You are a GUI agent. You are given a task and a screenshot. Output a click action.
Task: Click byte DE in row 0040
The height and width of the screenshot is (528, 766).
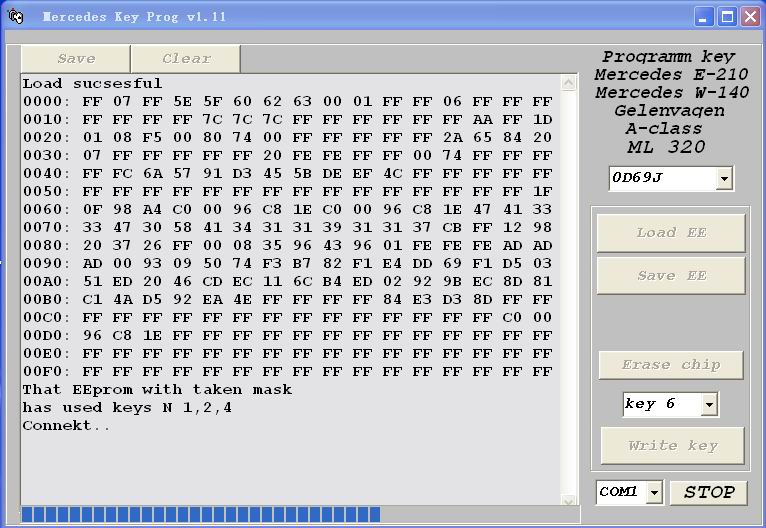pyautogui.click(x=332, y=173)
